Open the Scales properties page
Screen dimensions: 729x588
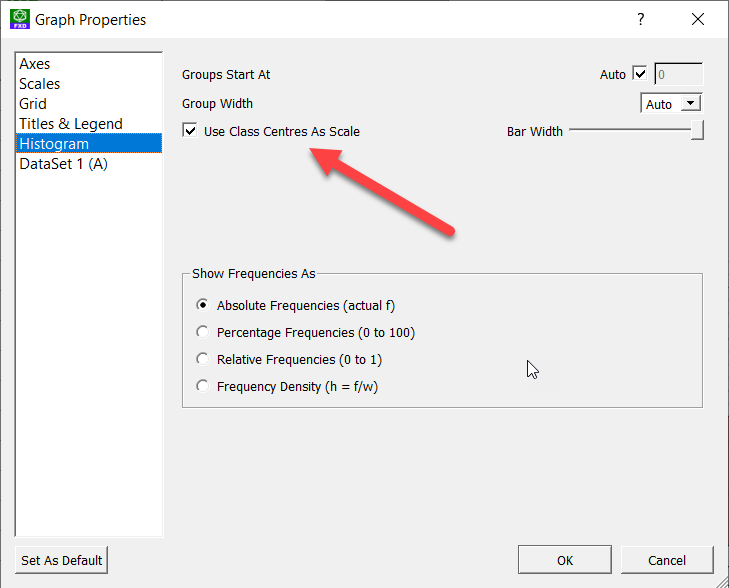40,84
